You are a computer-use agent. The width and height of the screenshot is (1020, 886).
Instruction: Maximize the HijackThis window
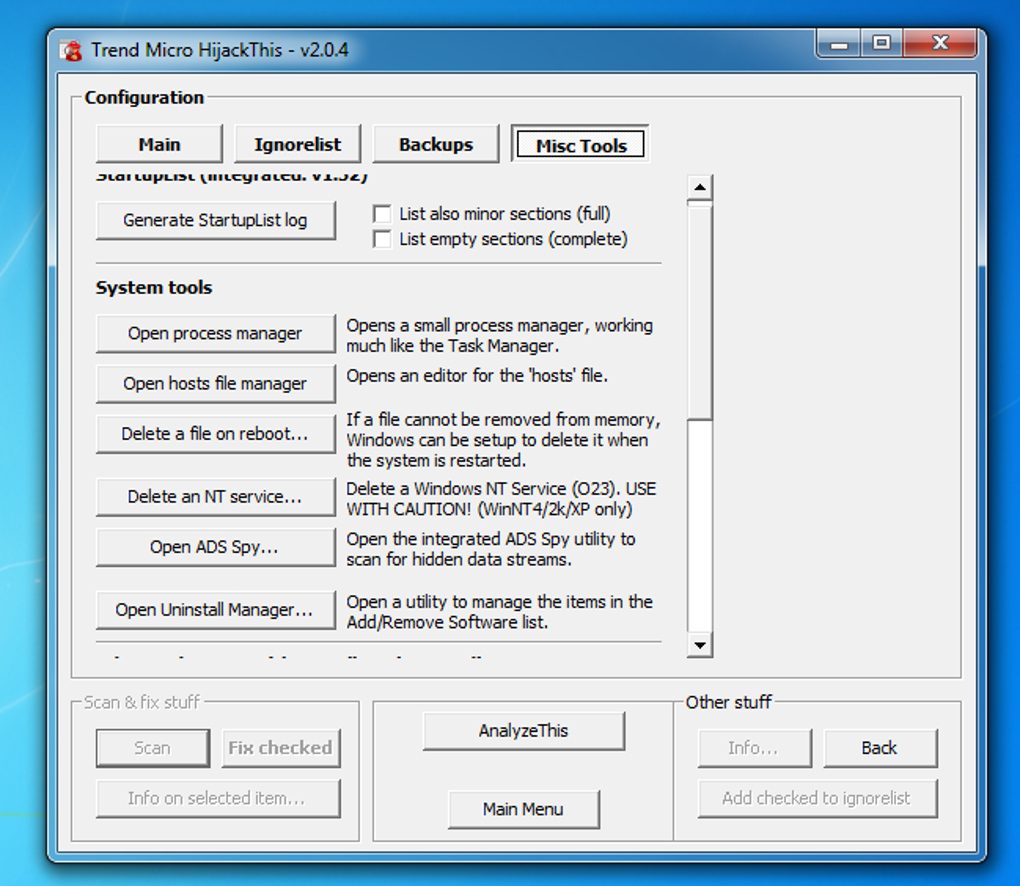(882, 44)
